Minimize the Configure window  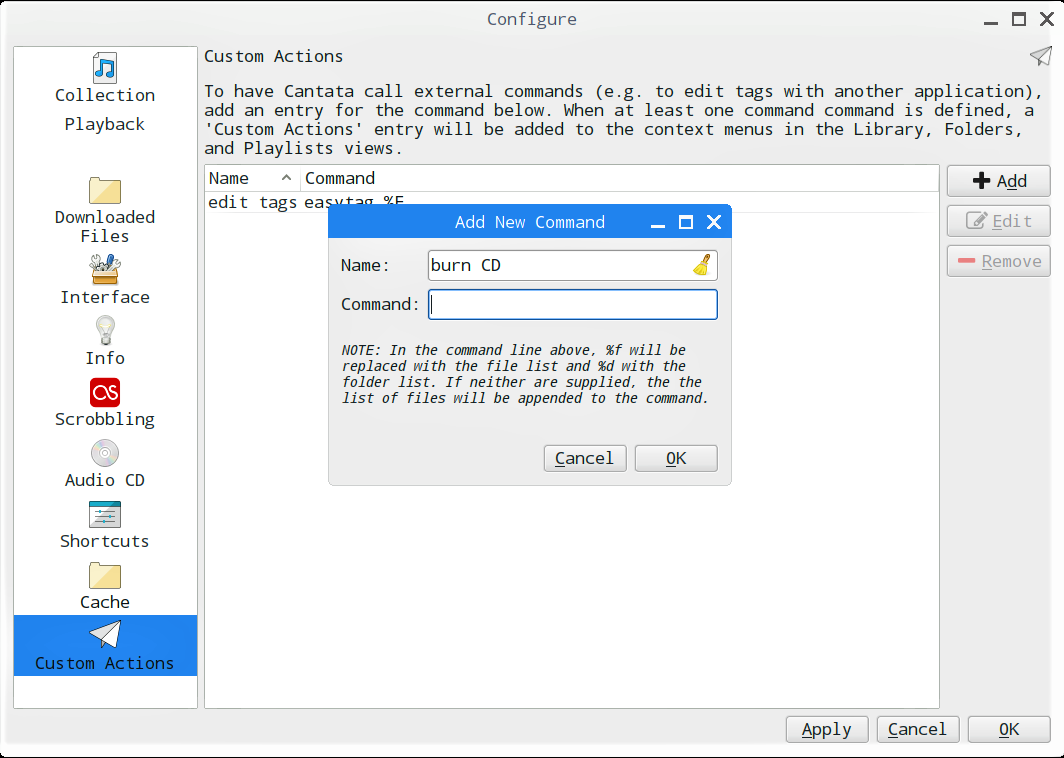991,21
